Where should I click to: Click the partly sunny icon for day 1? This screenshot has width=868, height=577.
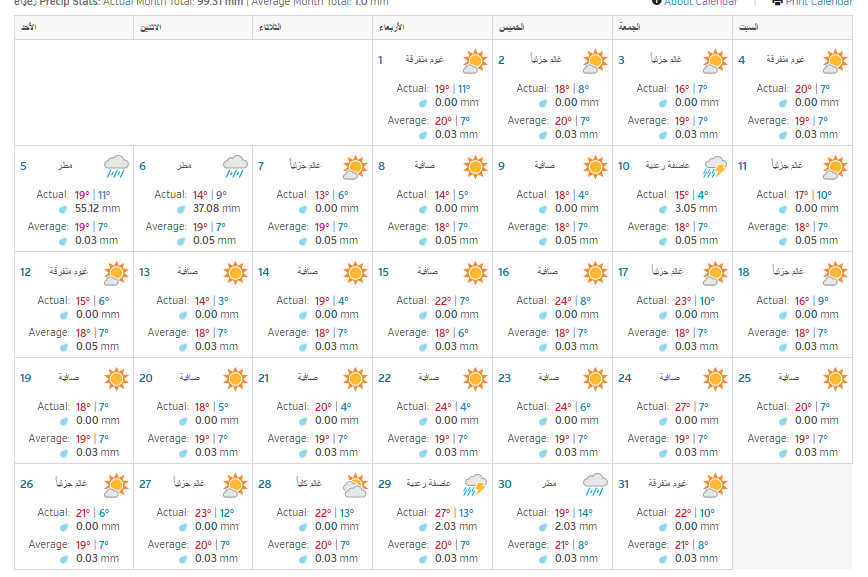tap(475, 61)
